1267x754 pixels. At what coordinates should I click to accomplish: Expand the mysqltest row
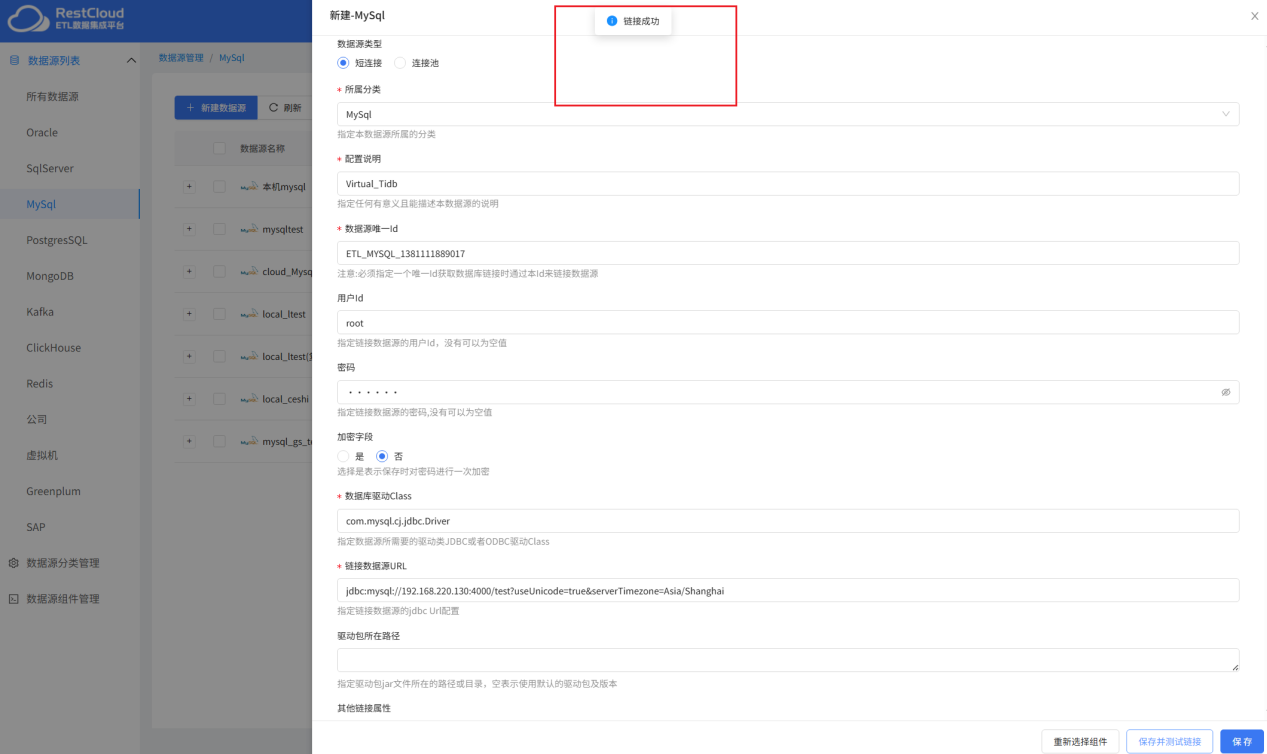point(189,229)
